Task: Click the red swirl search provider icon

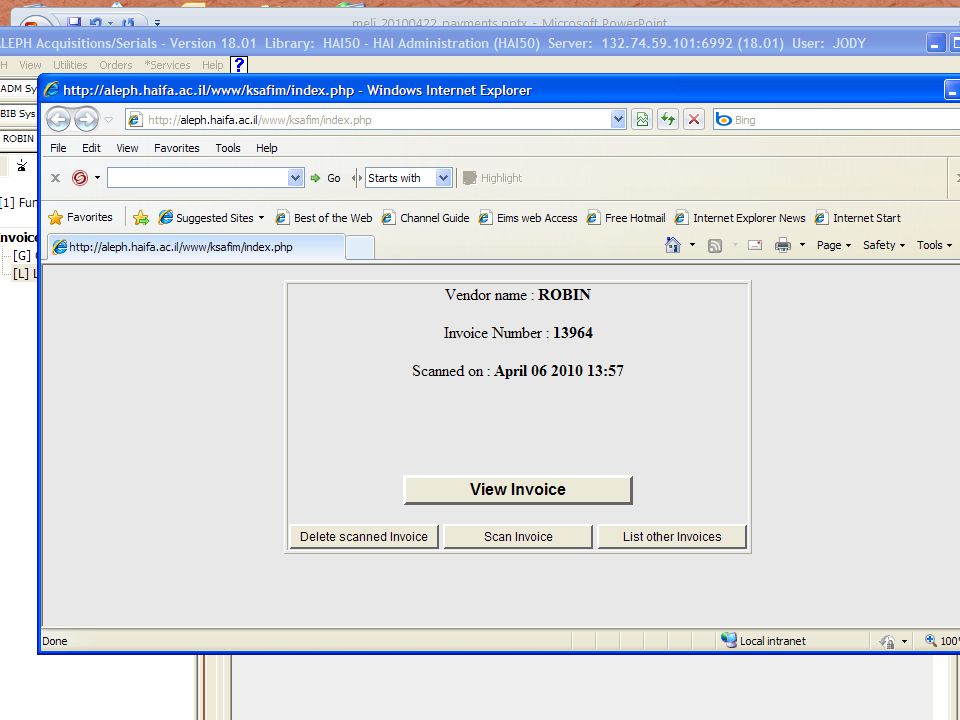Action: pos(80,178)
